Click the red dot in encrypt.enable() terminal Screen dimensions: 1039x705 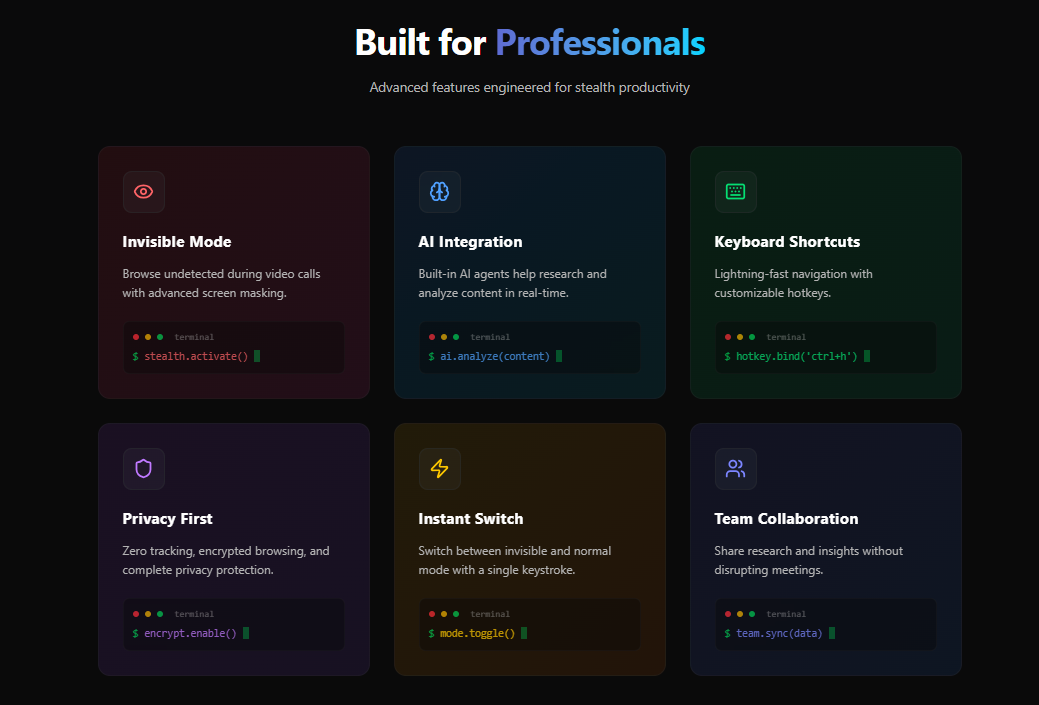(x=136, y=614)
